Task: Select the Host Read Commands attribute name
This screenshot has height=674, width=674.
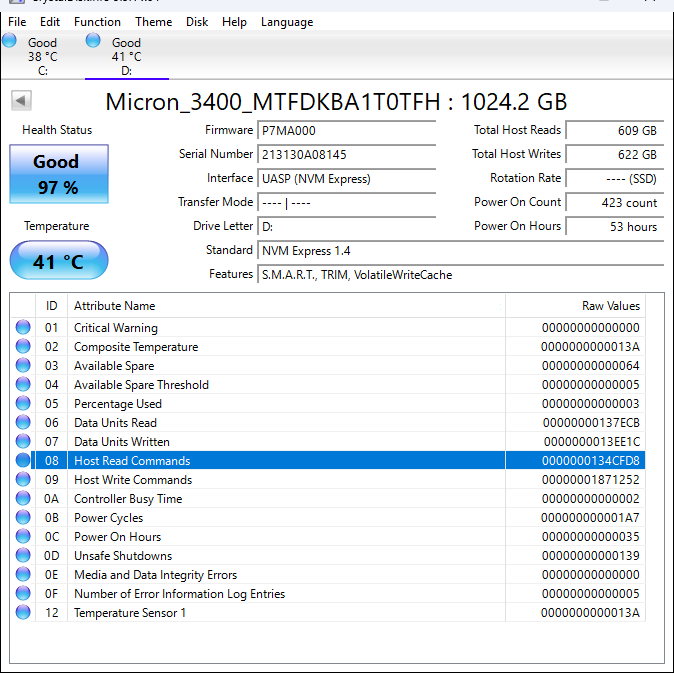Action: coord(132,461)
